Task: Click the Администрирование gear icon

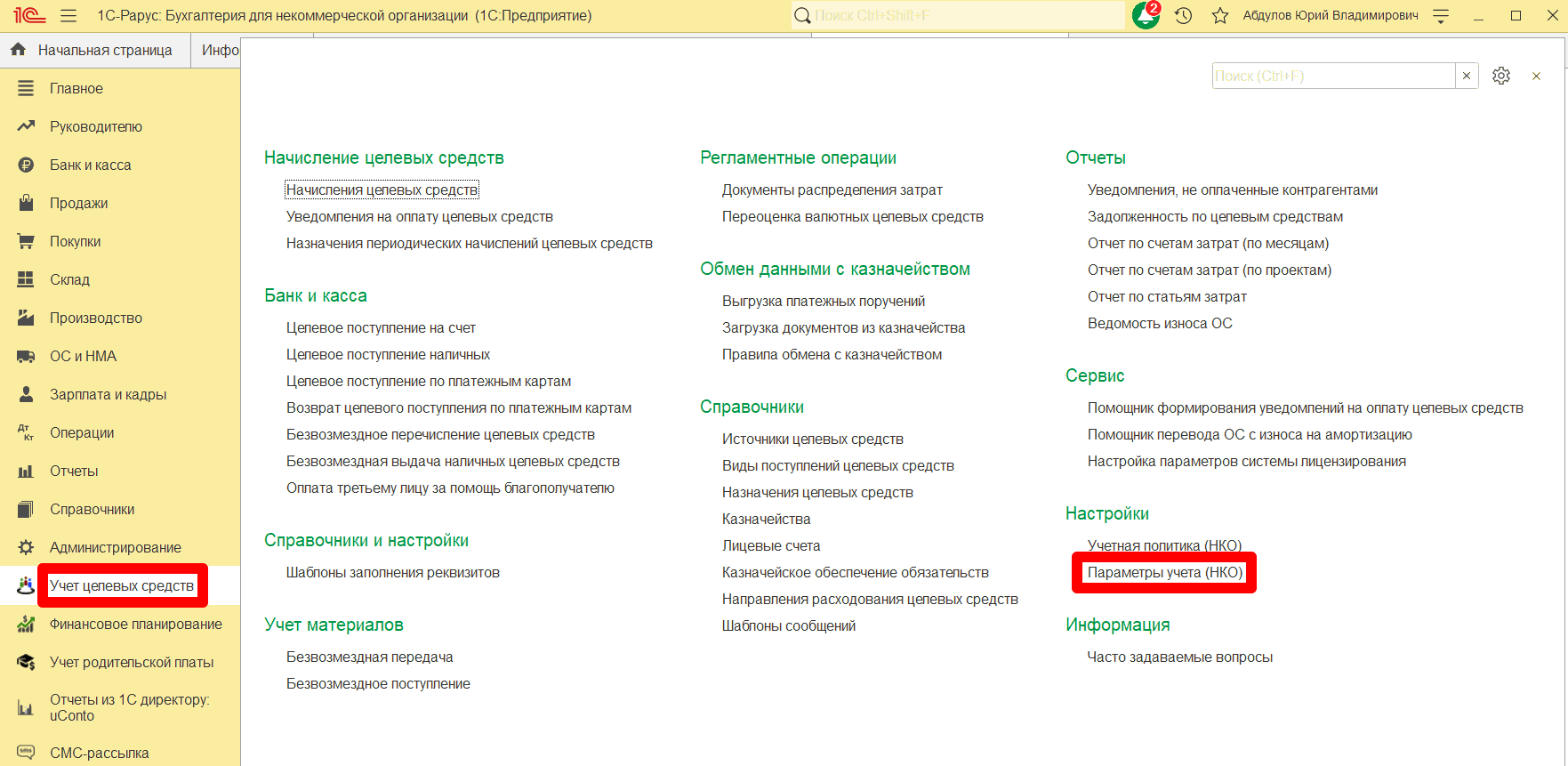Action: tap(26, 548)
